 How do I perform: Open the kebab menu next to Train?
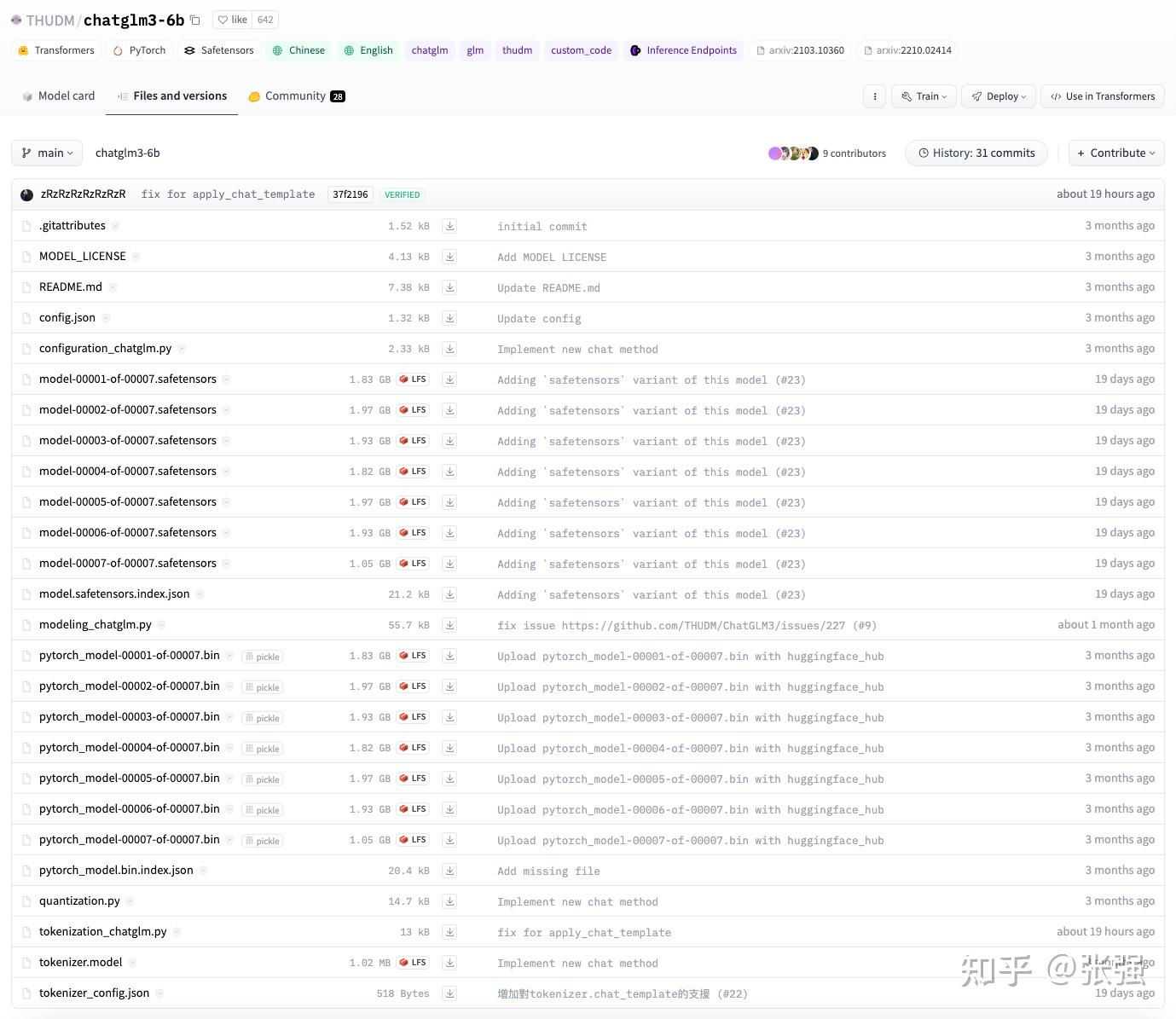point(873,96)
